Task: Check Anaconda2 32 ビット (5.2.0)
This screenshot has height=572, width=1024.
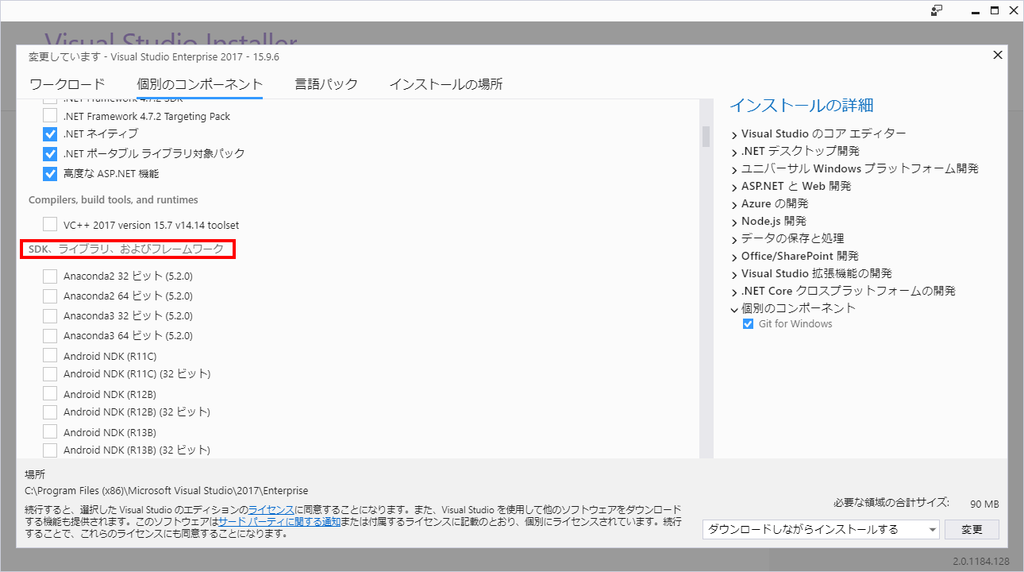Action: [x=50, y=276]
